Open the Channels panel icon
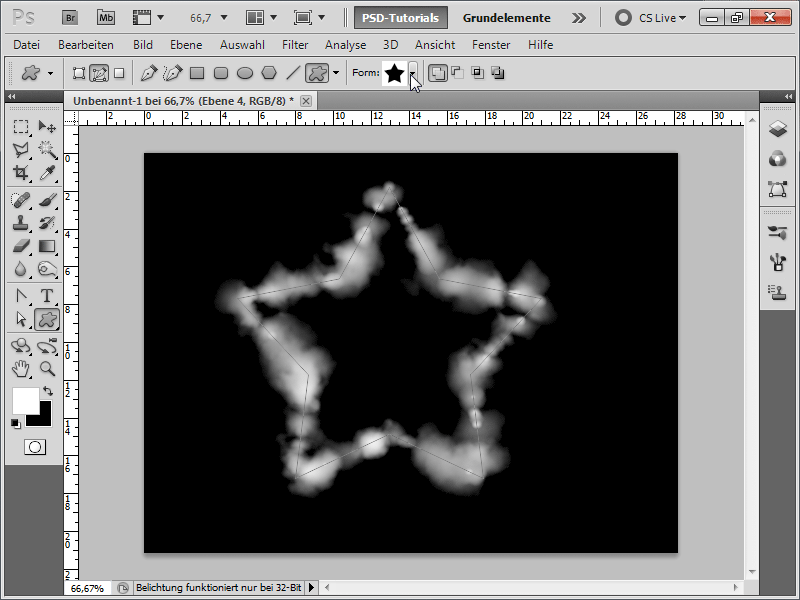800x600 pixels. 778,159
